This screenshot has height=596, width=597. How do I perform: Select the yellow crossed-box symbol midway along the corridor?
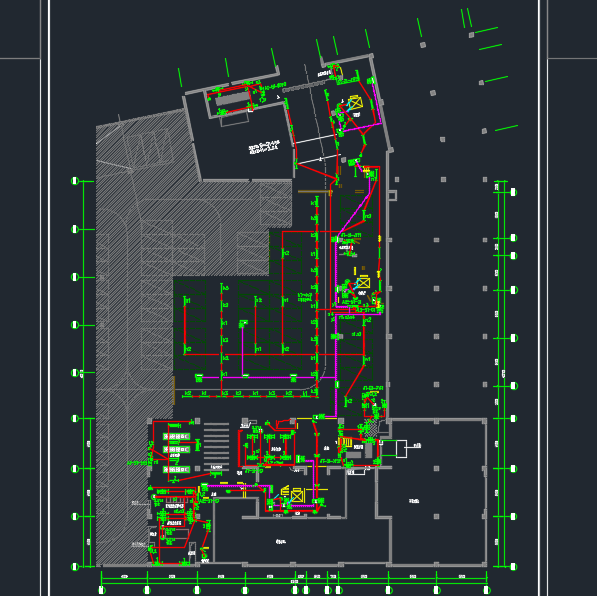[x=363, y=283]
